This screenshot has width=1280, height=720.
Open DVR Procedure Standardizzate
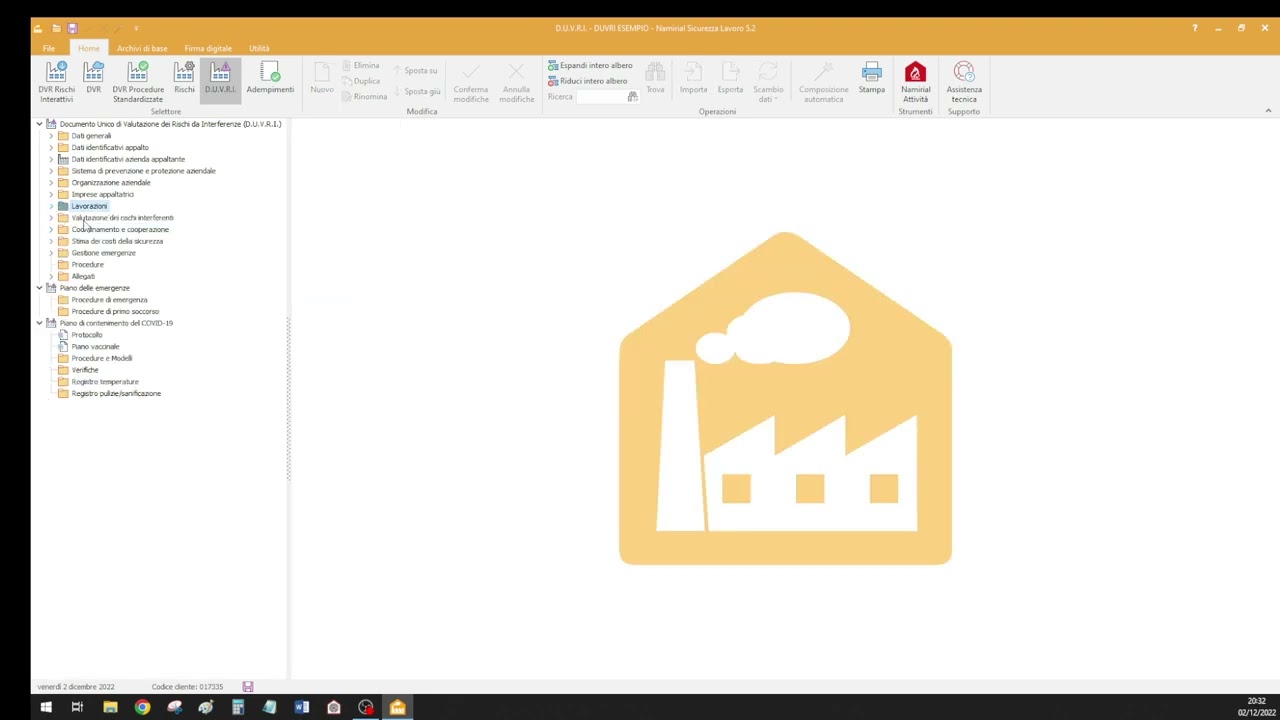pyautogui.click(x=138, y=82)
